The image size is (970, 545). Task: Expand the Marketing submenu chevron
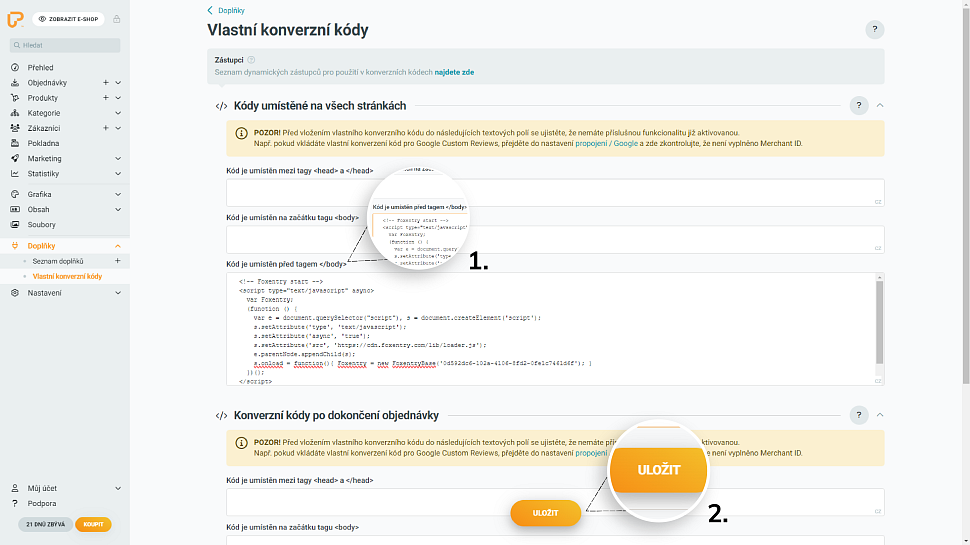[118, 158]
